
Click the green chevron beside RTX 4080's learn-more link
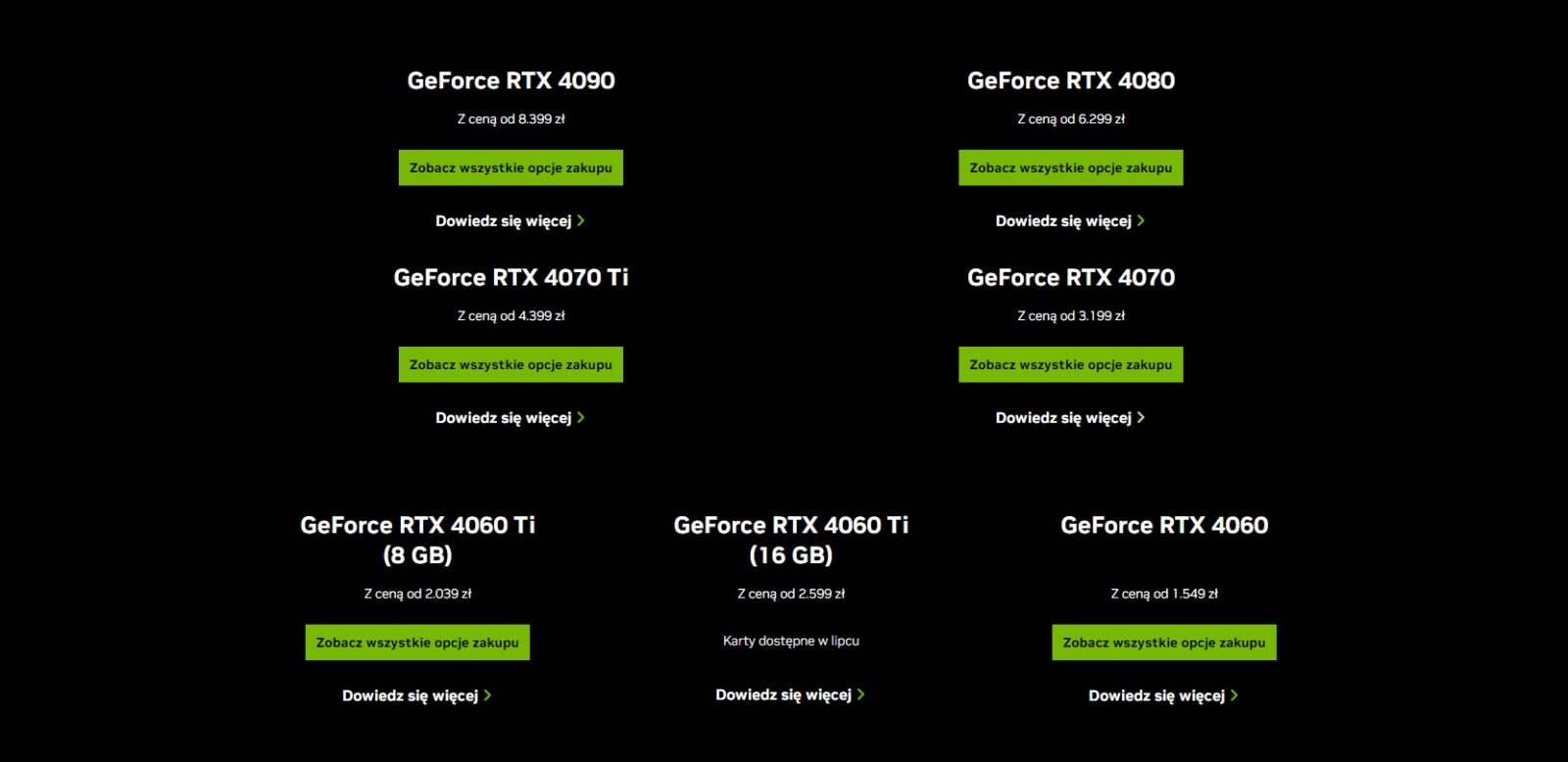pos(1141,221)
